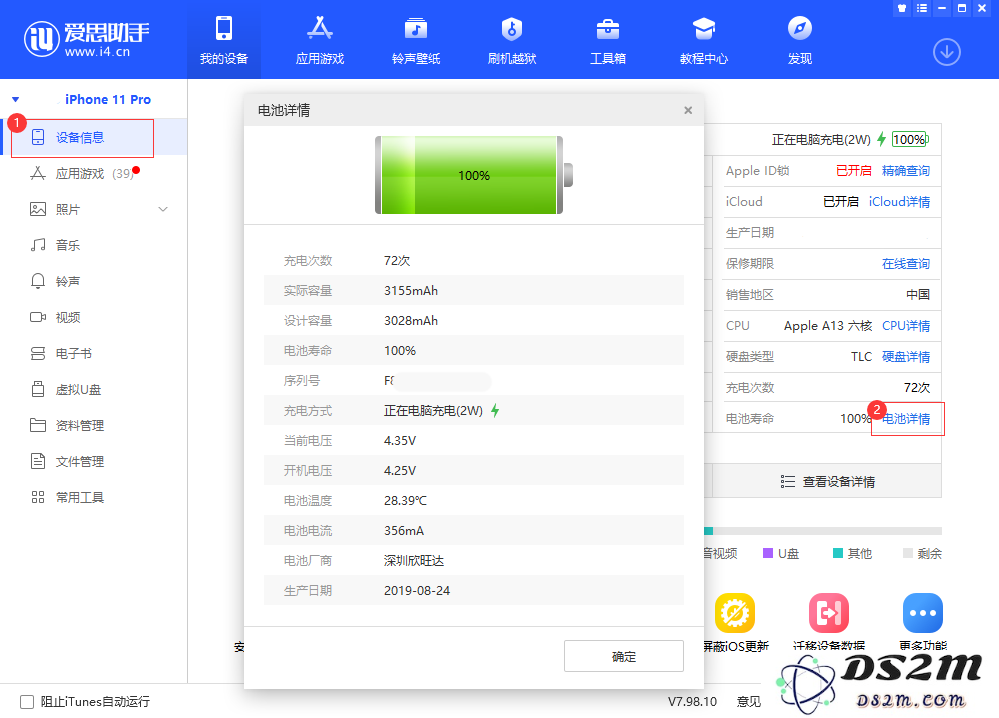Click the purple U盘 legend swatch
999x718 pixels.
tap(768, 553)
